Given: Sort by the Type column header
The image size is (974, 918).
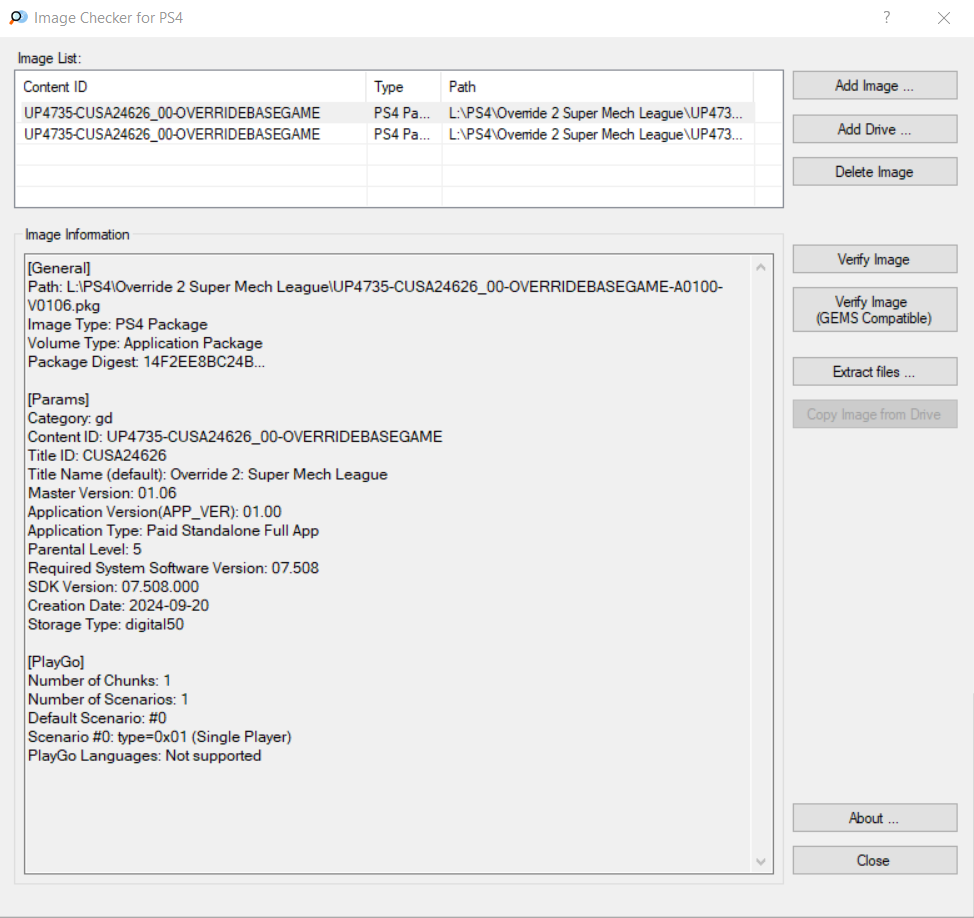Looking at the screenshot, I should (404, 87).
